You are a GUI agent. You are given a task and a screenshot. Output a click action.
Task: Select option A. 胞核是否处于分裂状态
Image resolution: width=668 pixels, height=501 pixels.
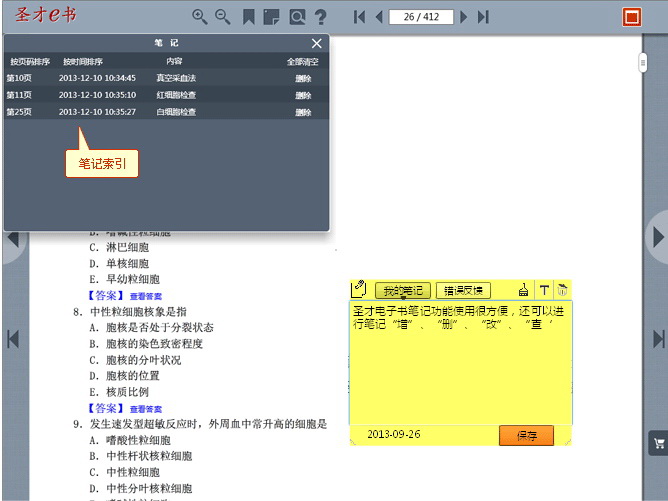coord(151,328)
